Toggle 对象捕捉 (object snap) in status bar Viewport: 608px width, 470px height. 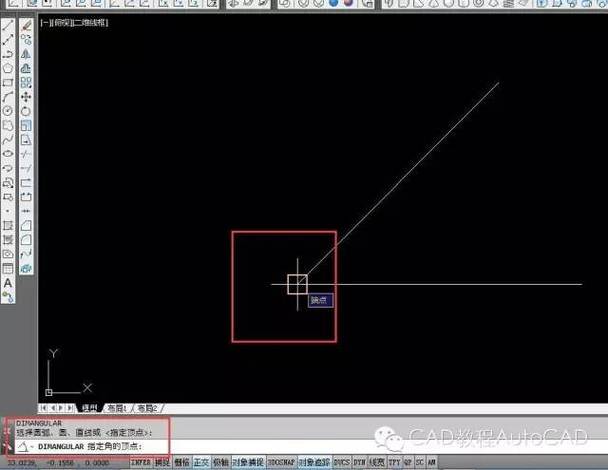(x=249, y=462)
